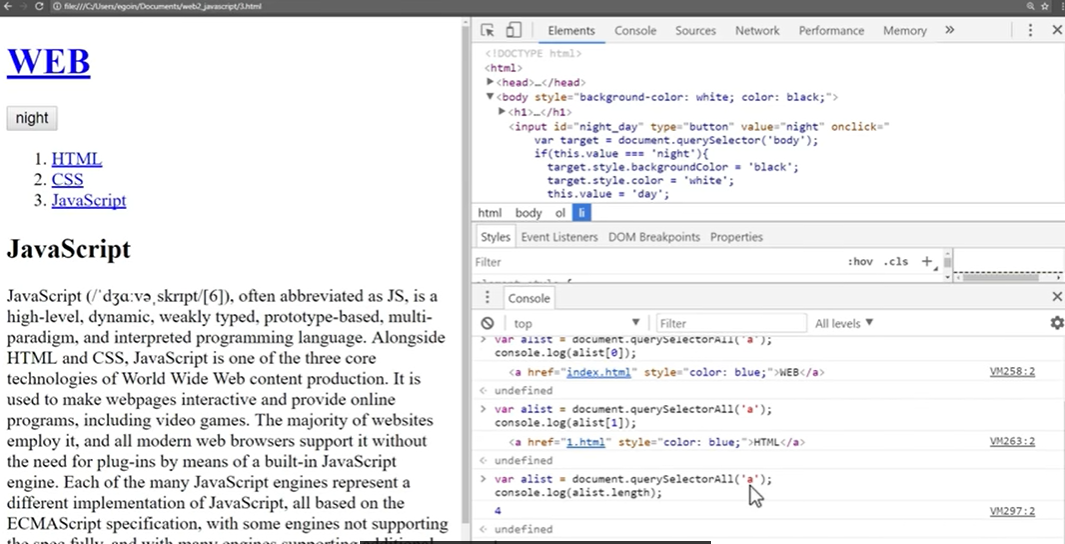Select ol in the breadcrumb bar
Viewport: 1065px width, 544px height.
point(560,213)
